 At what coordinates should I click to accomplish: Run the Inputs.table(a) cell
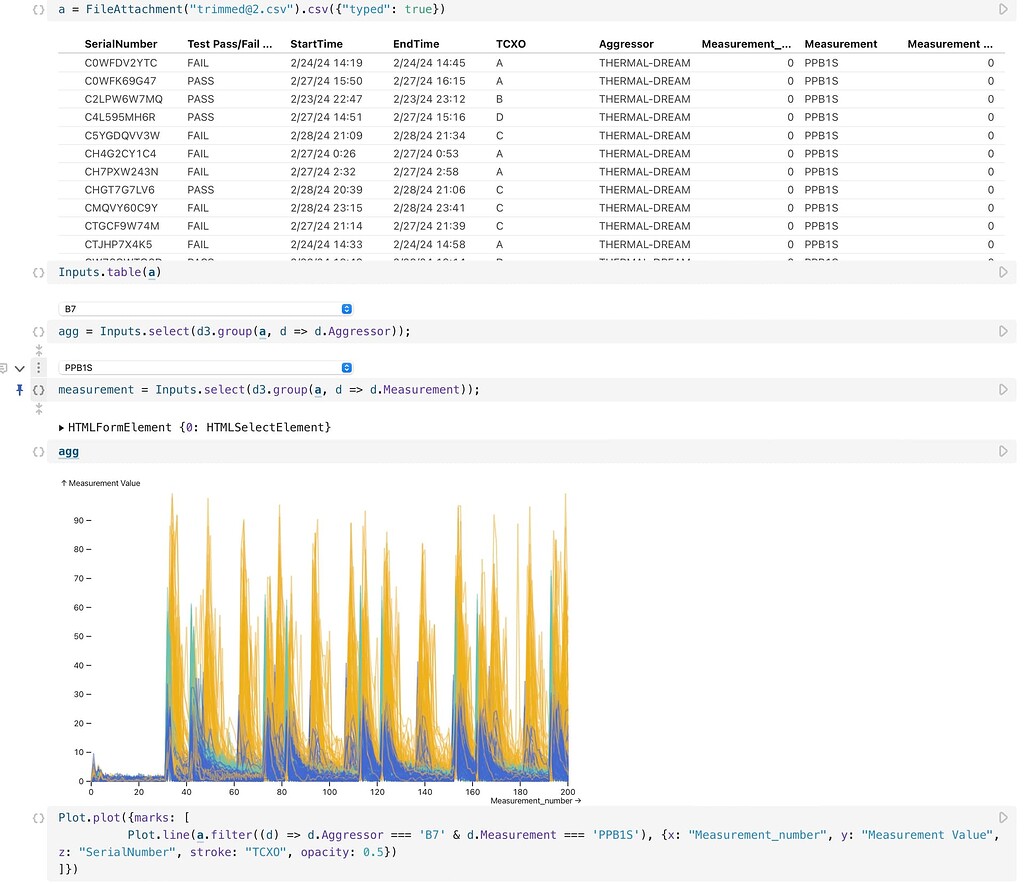coord(1003,272)
